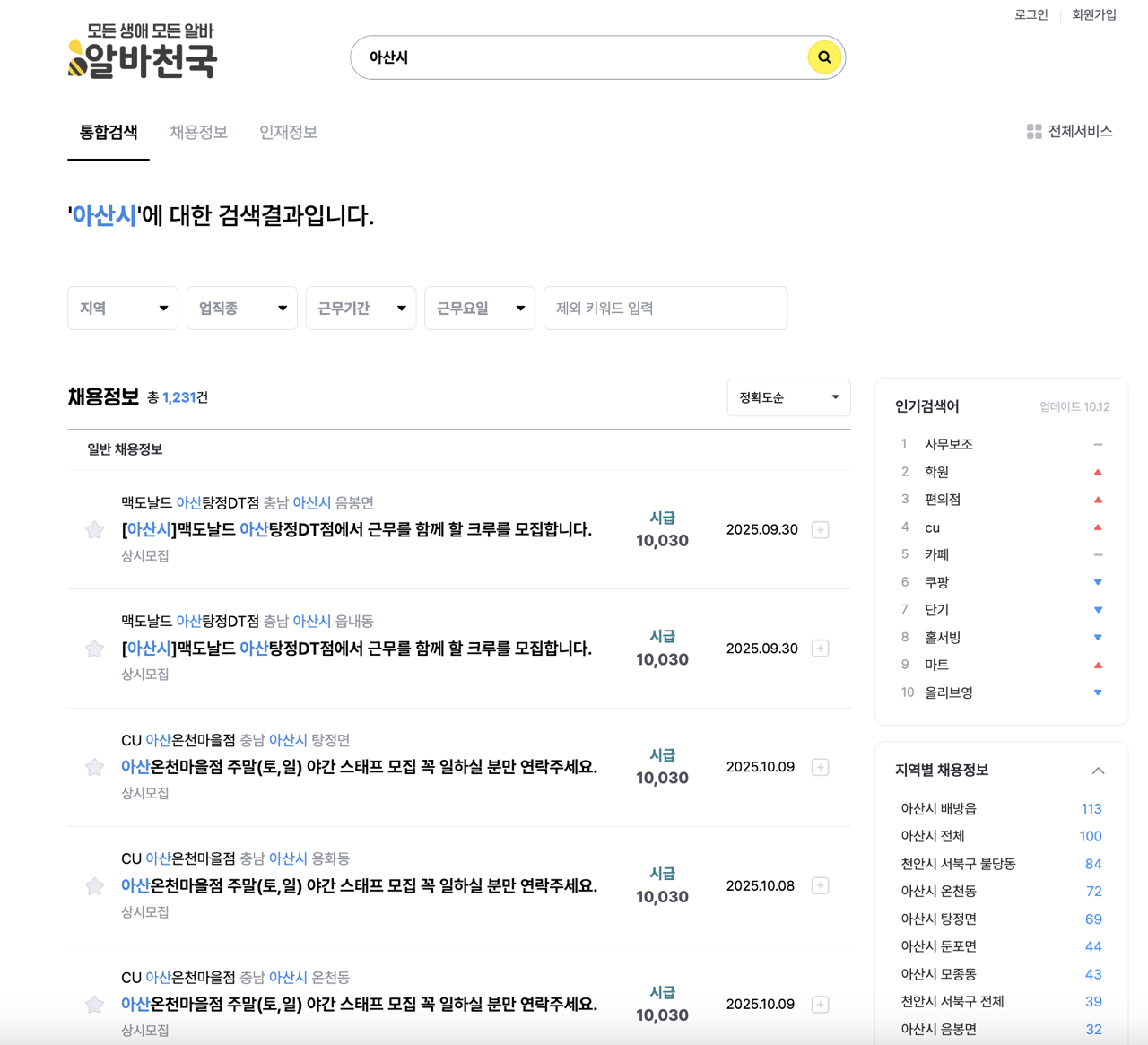Click the 제외 키워드 입력 field

tap(665, 308)
